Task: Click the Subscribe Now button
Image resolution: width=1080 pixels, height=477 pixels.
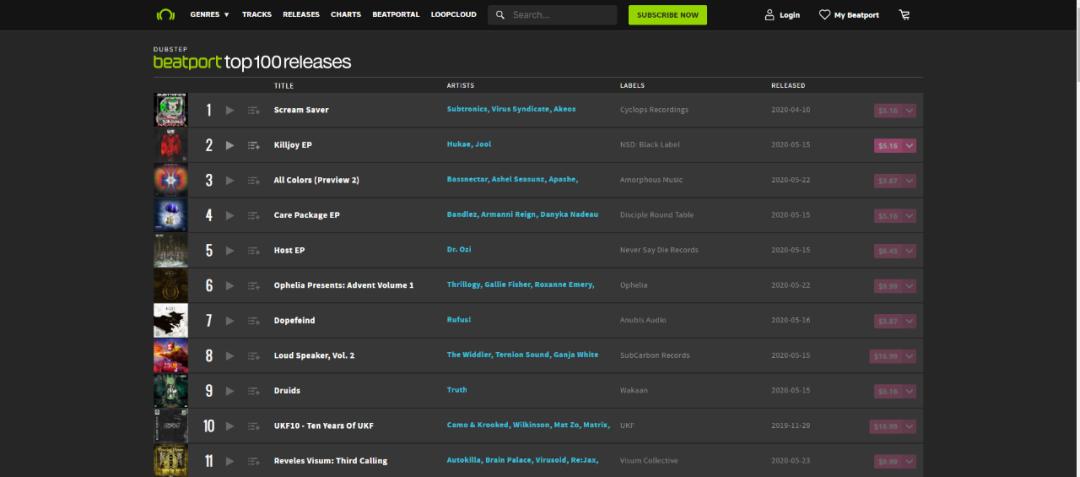Action: [x=667, y=15]
